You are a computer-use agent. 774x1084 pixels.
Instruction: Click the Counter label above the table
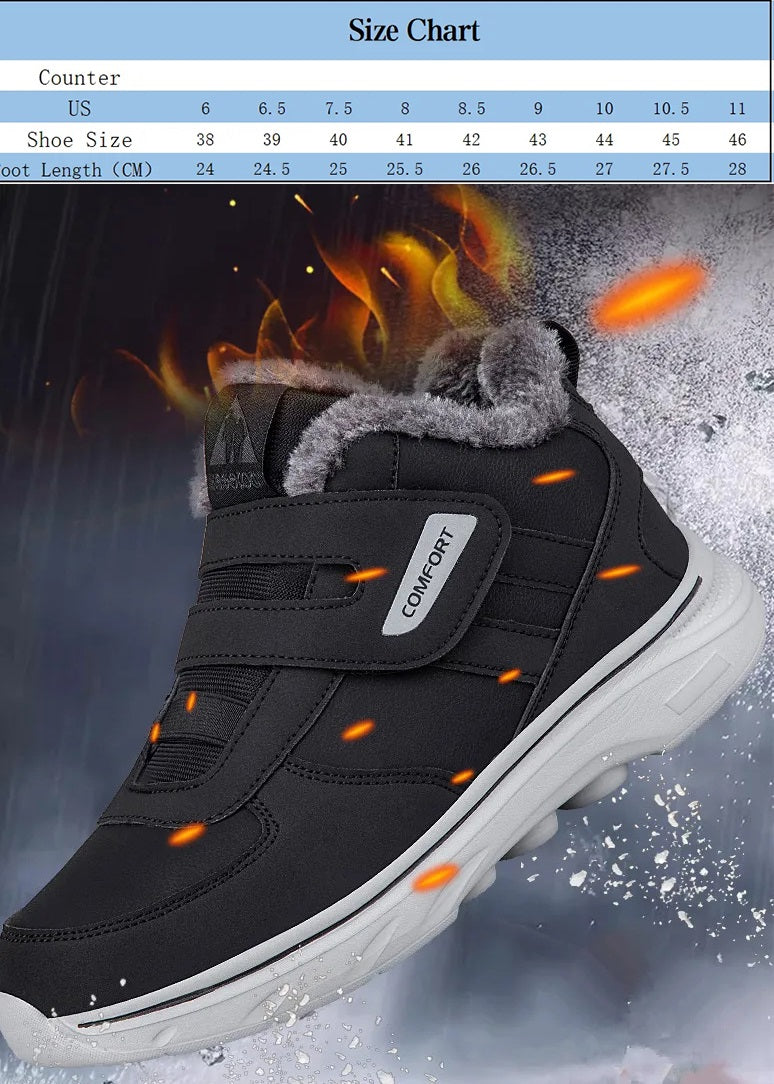coord(79,77)
